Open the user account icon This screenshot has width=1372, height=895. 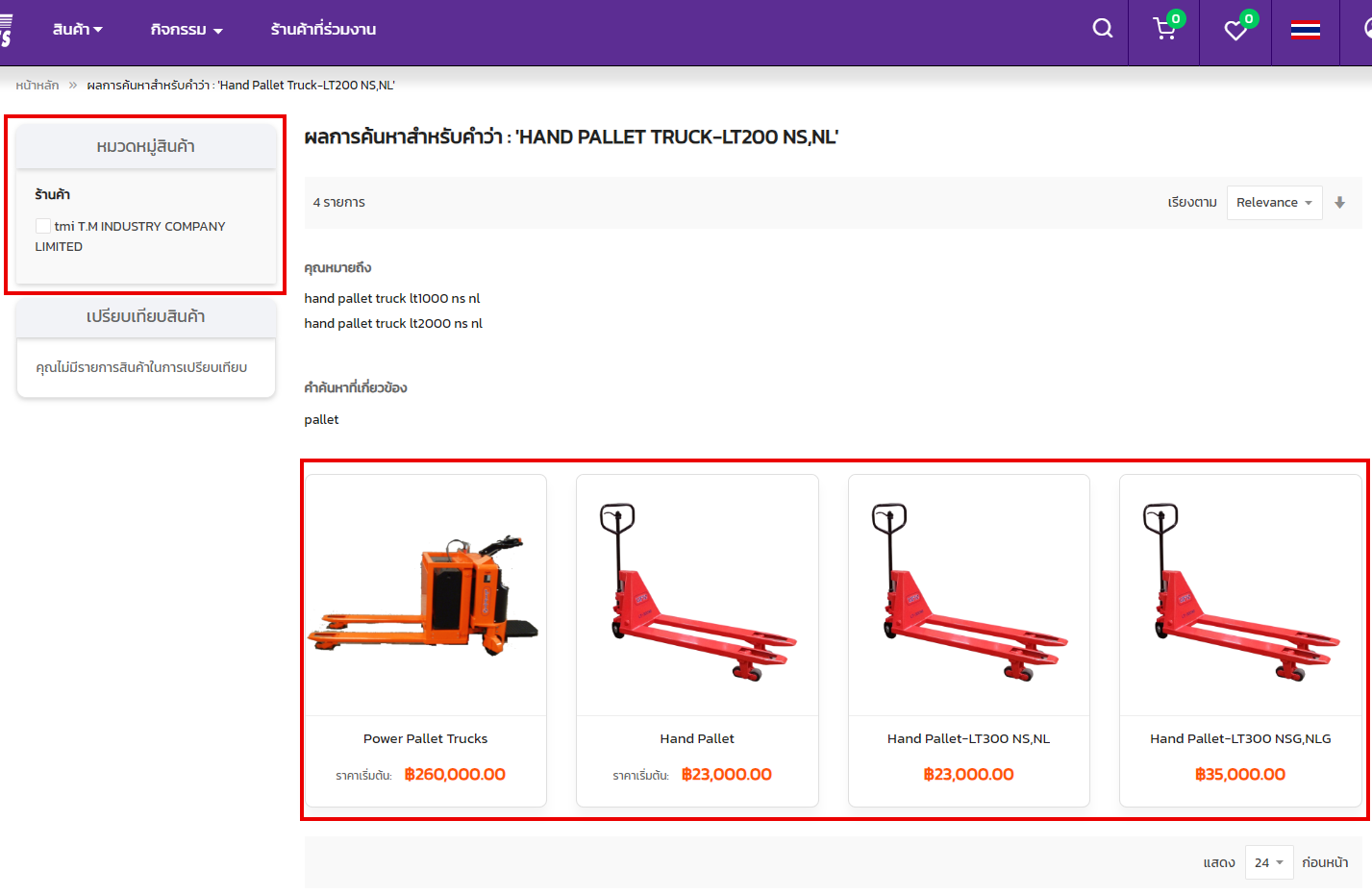[1367, 29]
